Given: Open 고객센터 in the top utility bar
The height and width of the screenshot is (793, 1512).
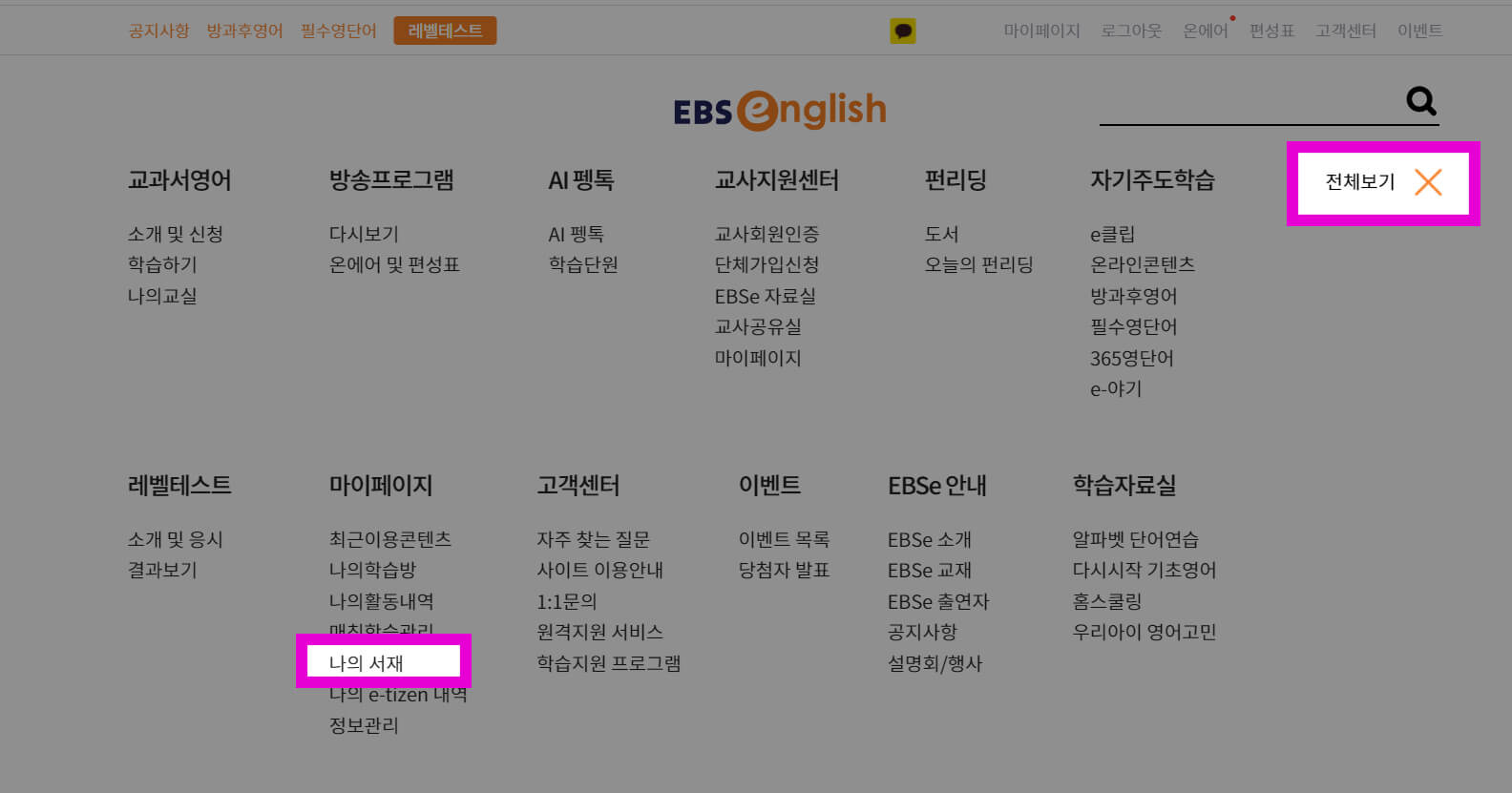Looking at the screenshot, I should [x=1346, y=31].
